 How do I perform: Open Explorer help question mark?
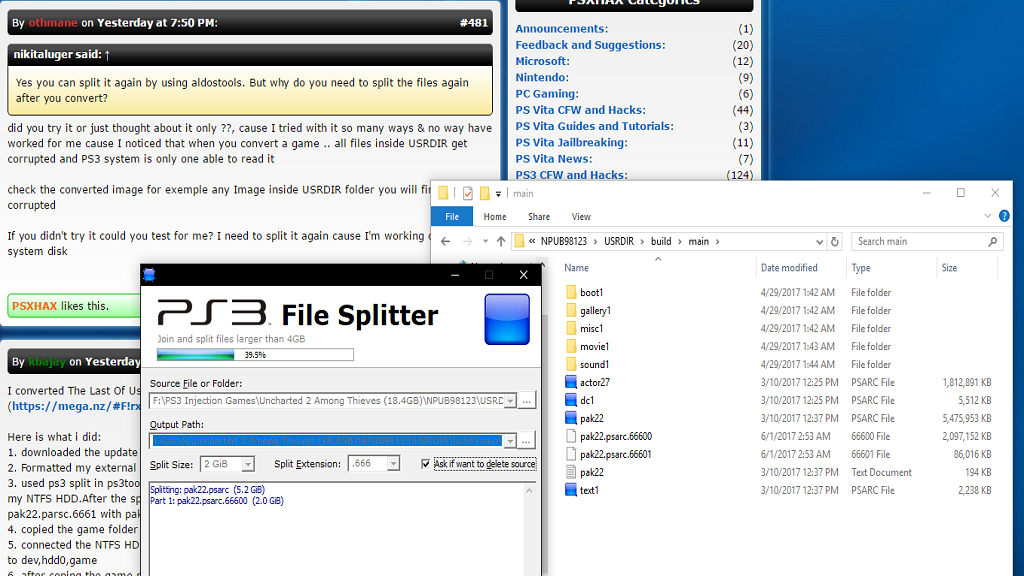point(1004,216)
